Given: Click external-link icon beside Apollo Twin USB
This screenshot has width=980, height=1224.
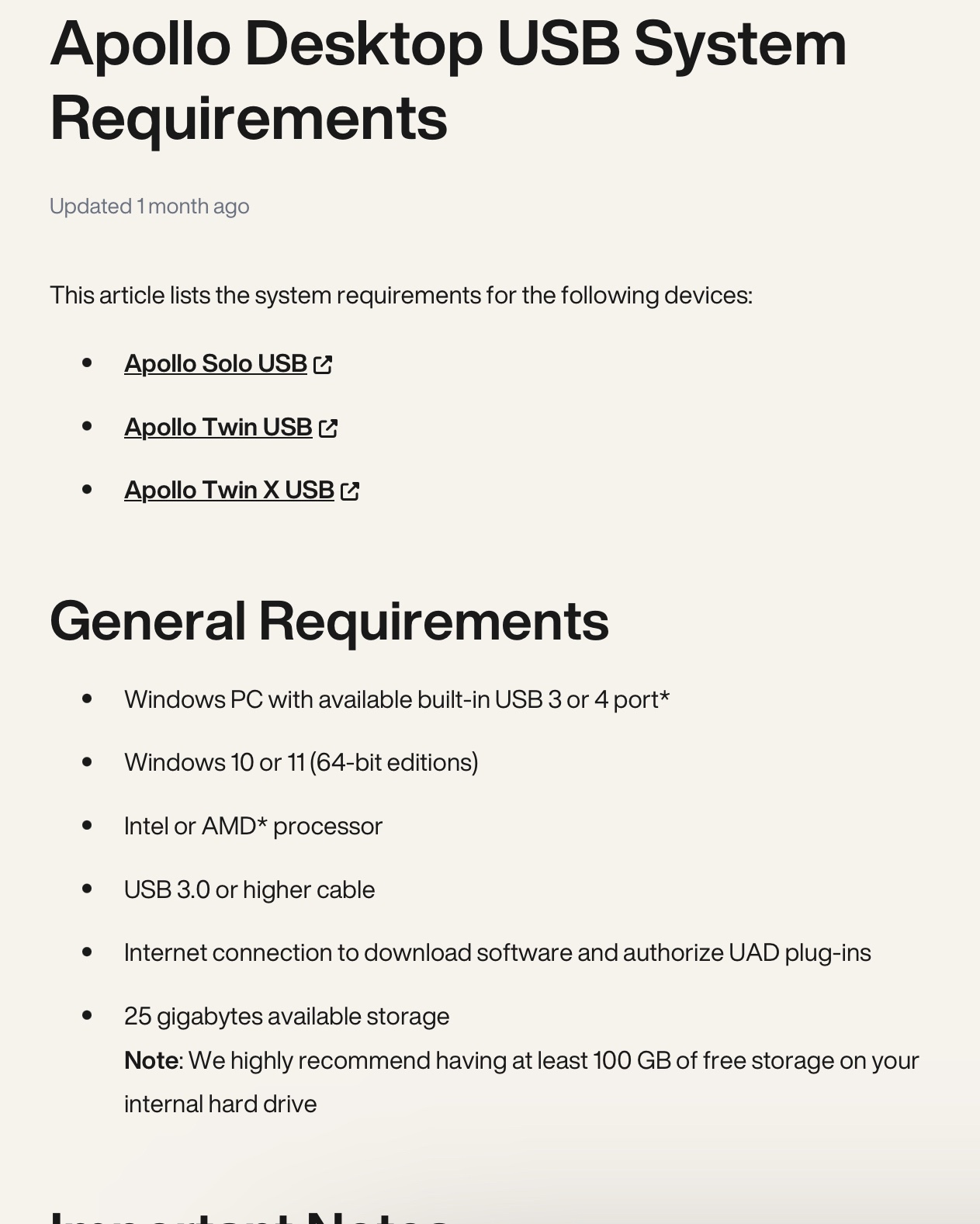Looking at the screenshot, I should (328, 428).
